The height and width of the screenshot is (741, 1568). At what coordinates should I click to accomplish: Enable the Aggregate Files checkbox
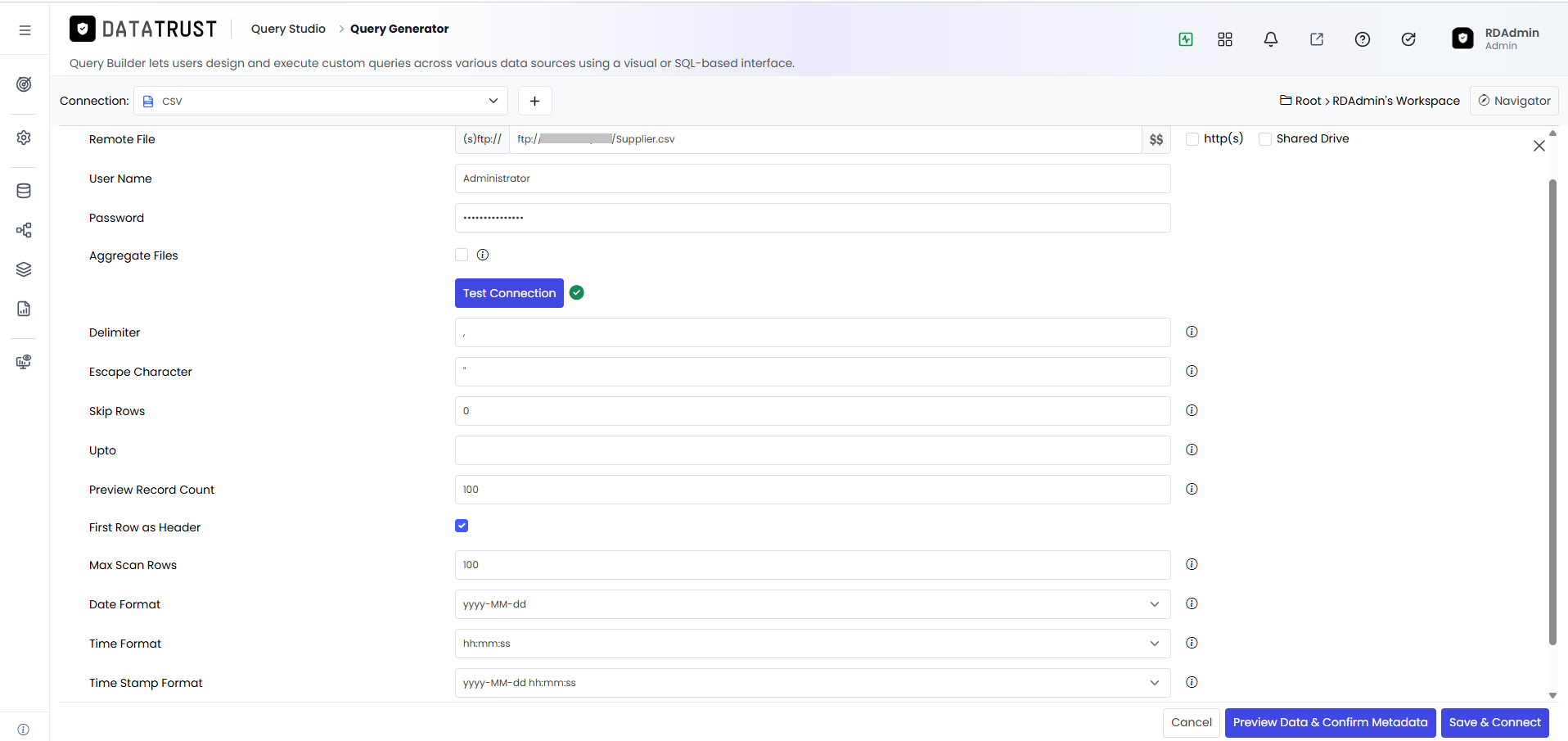(462, 255)
